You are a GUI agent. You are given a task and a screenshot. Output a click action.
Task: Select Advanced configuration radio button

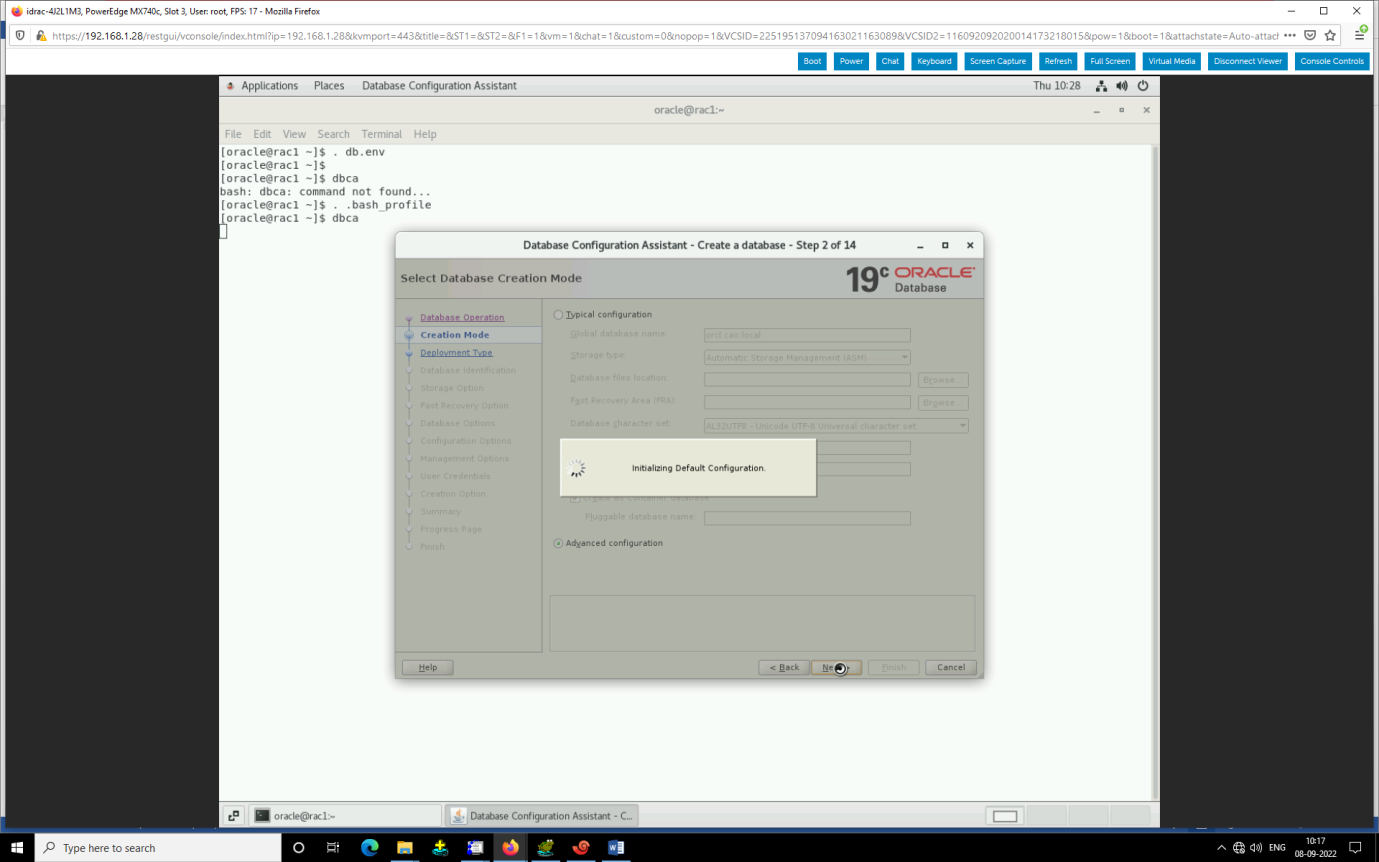[x=558, y=543]
